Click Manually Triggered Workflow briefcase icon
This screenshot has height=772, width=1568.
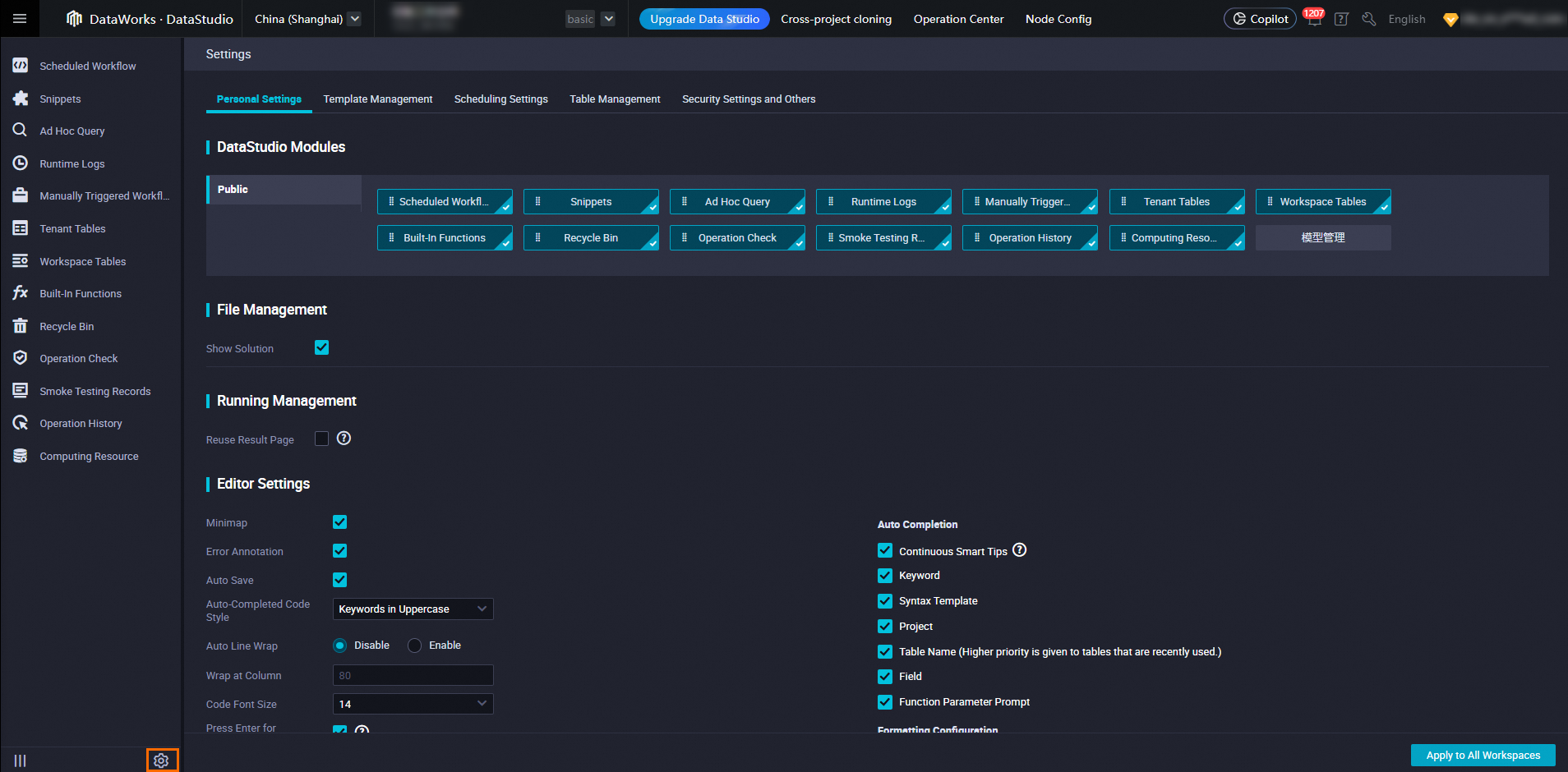21,195
